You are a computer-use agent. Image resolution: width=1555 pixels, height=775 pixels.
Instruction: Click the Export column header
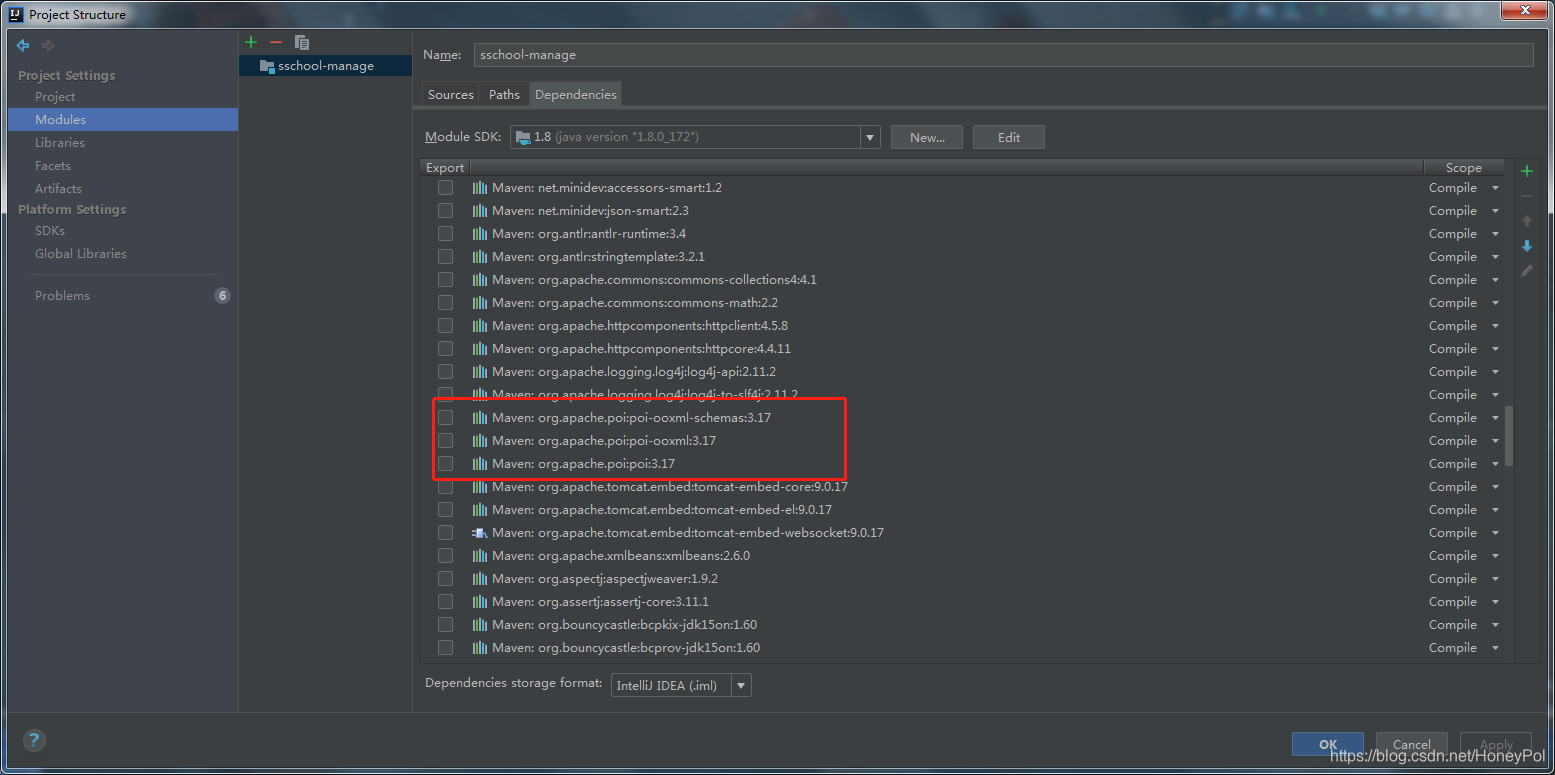tap(445, 168)
